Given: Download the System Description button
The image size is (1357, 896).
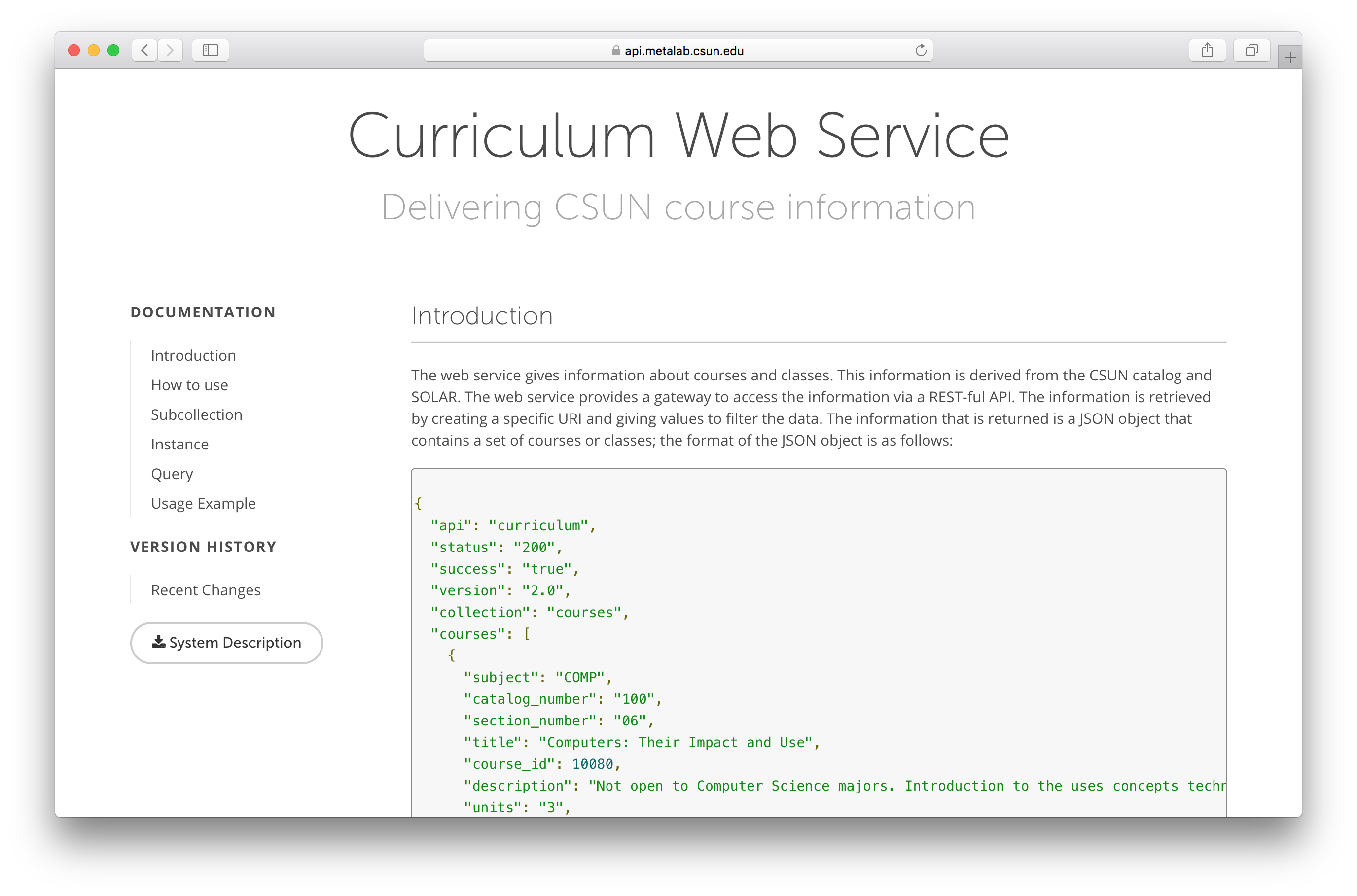Looking at the screenshot, I should pyautogui.click(x=226, y=643).
